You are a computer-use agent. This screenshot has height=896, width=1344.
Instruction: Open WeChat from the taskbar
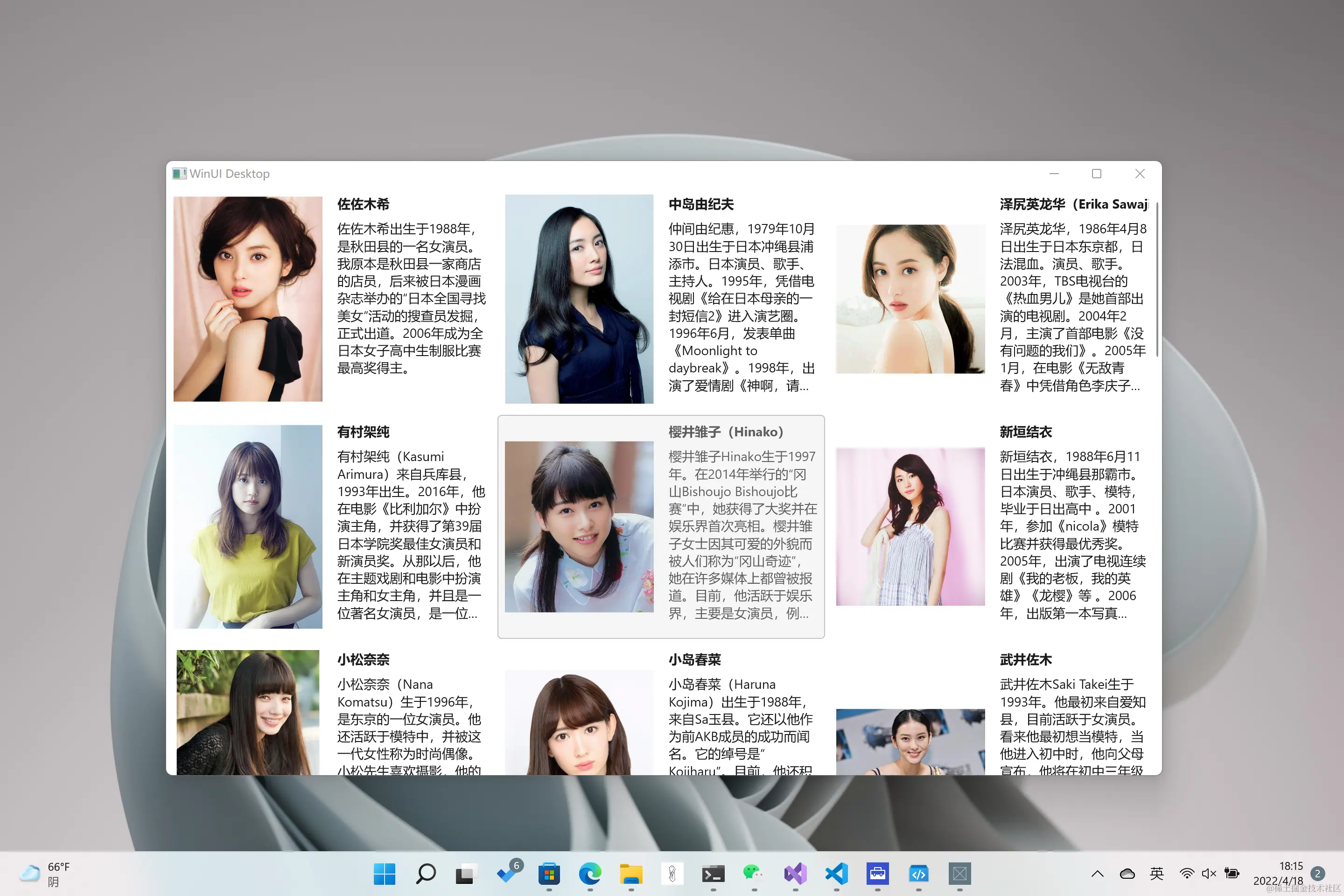tap(754, 874)
